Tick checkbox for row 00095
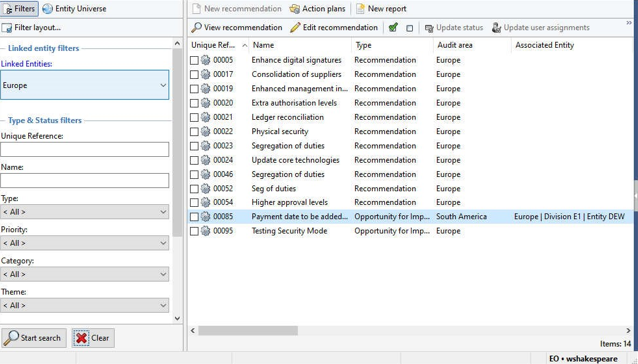The height and width of the screenshot is (364, 638). click(x=194, y=231)
